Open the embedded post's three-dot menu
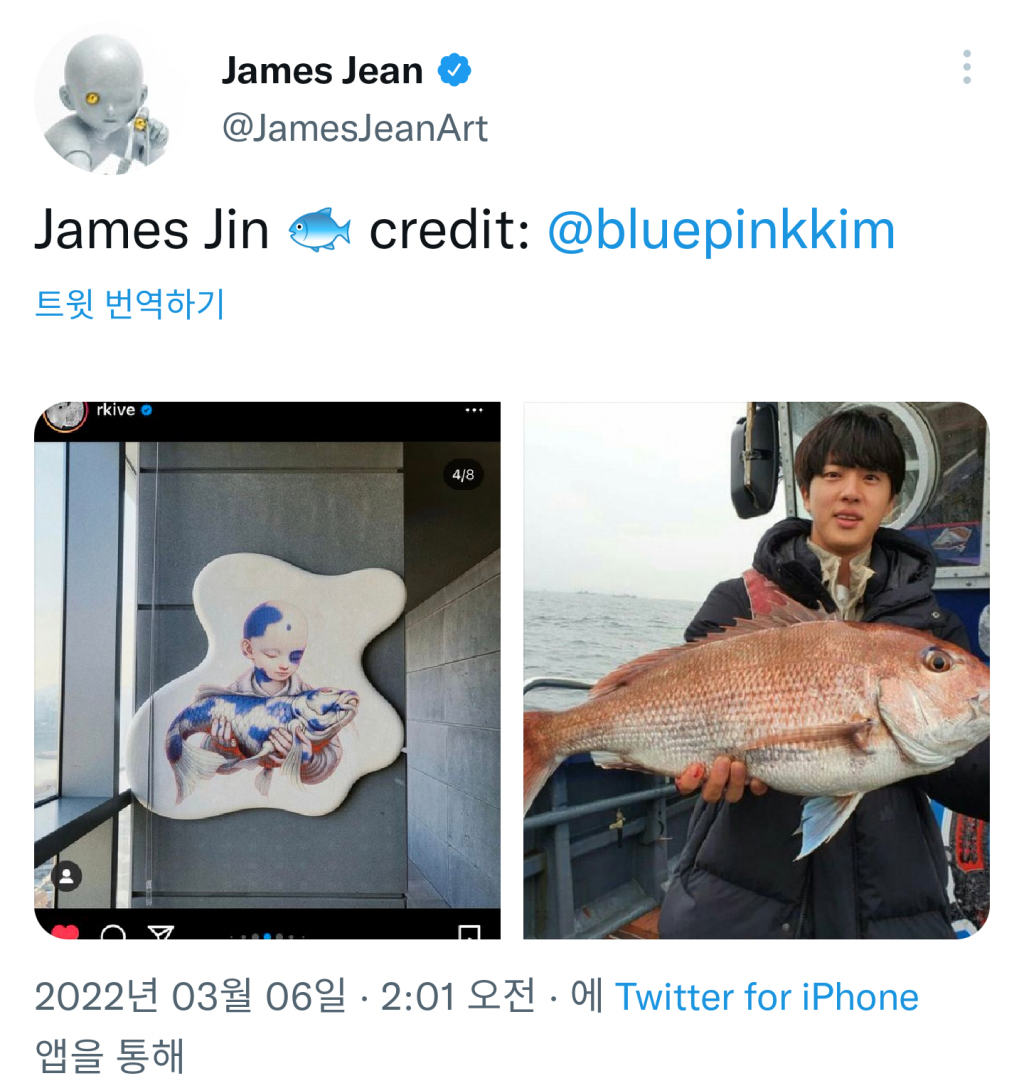This screenshot has height=1092, width=1024. point(474,410)
